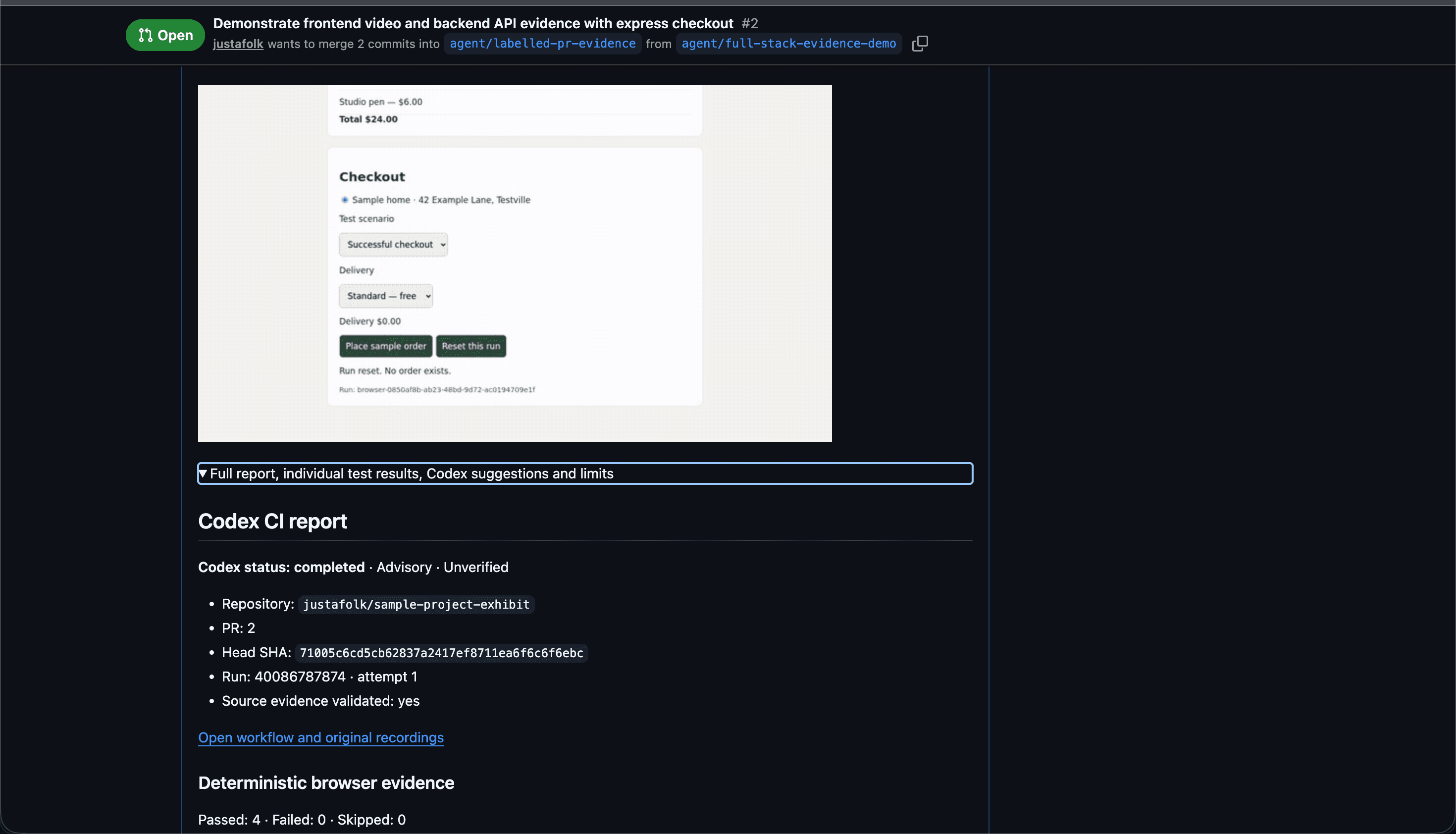This screenshot has width=1456, height=834.
Task: Click the Checkout heading in the recording
Action: [x=372, y=177]
